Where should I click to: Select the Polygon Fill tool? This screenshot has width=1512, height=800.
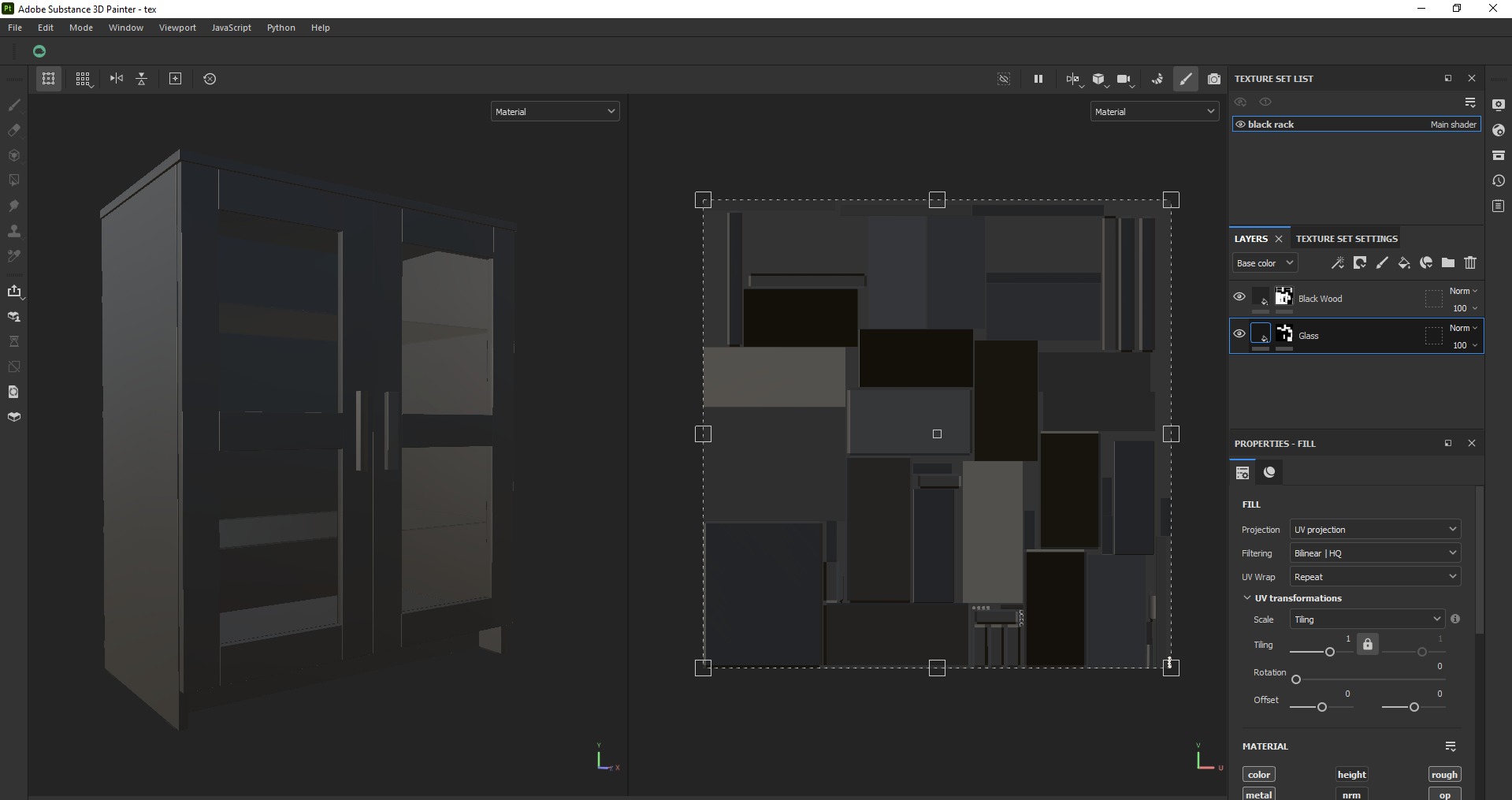tap(13, 180)
